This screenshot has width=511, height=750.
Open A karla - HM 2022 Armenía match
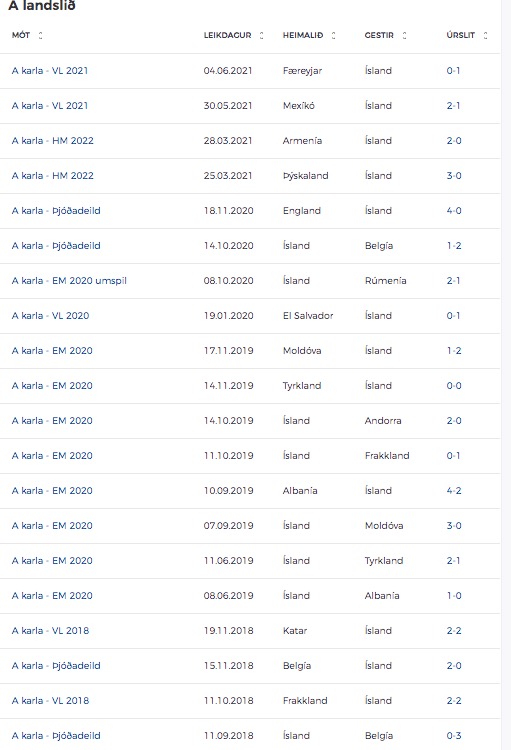click(x=53, y=141)
